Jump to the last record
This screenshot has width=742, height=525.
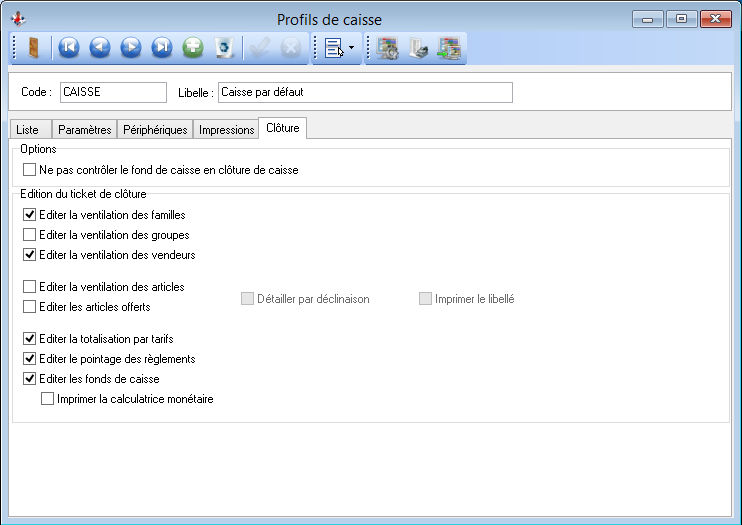click(161, 47)
